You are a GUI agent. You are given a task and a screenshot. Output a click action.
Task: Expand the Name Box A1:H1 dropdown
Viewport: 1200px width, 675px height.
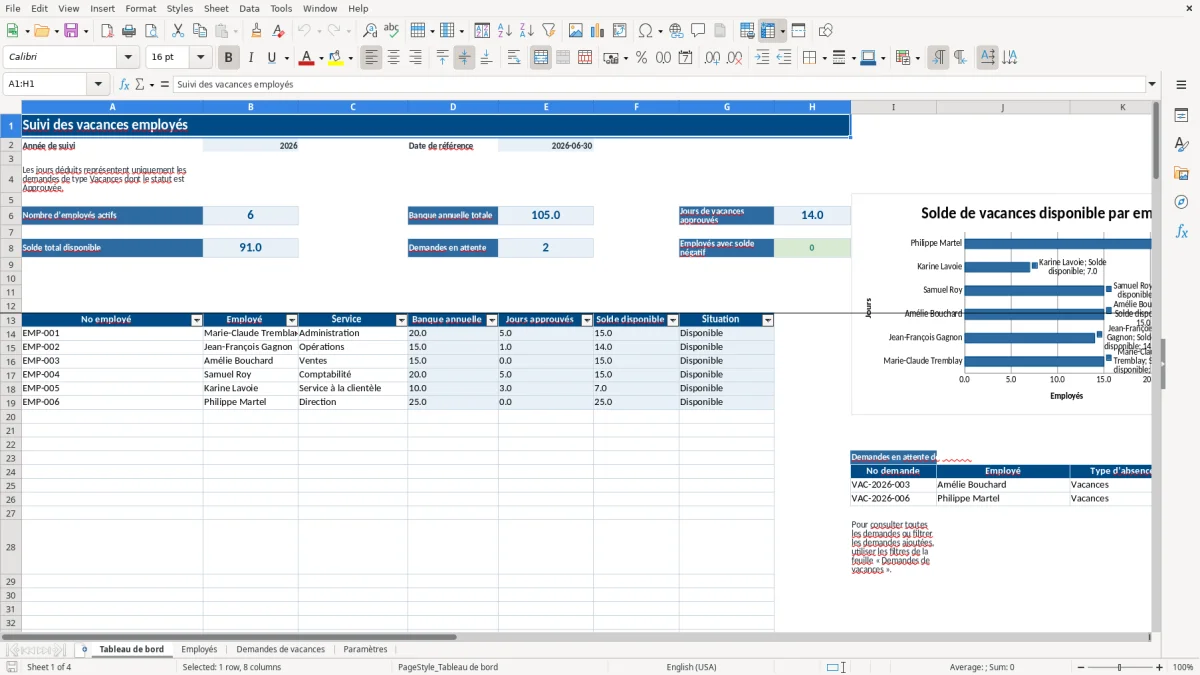98,84
